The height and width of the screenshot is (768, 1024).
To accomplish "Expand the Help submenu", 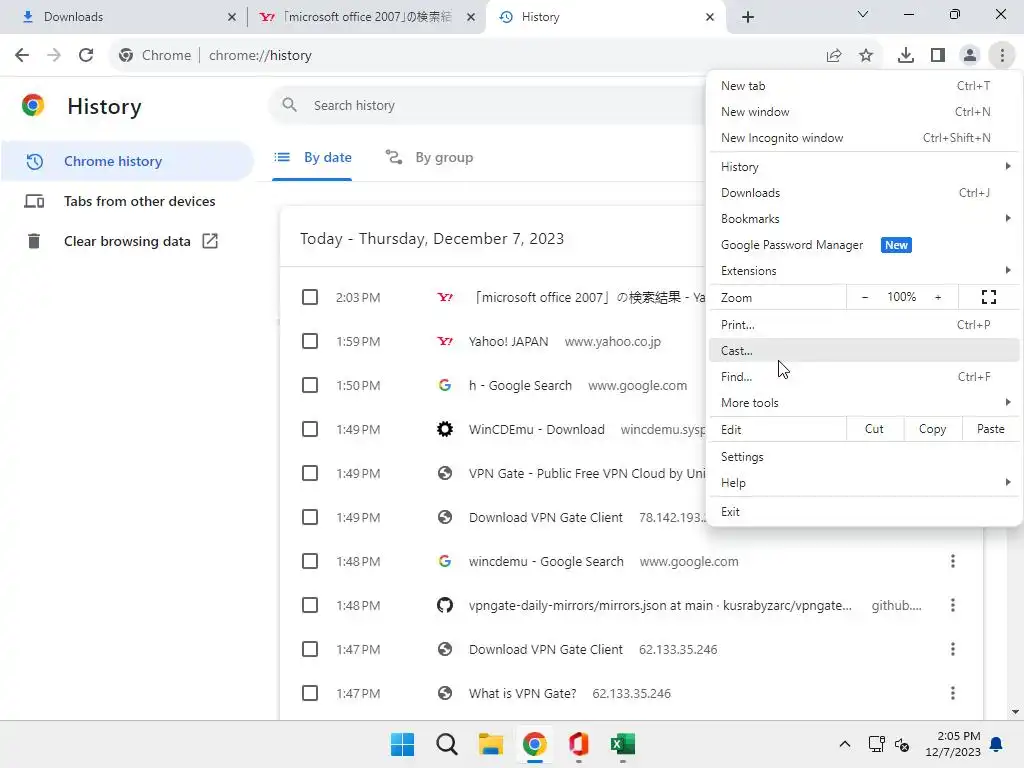I will tap(864, 483).
